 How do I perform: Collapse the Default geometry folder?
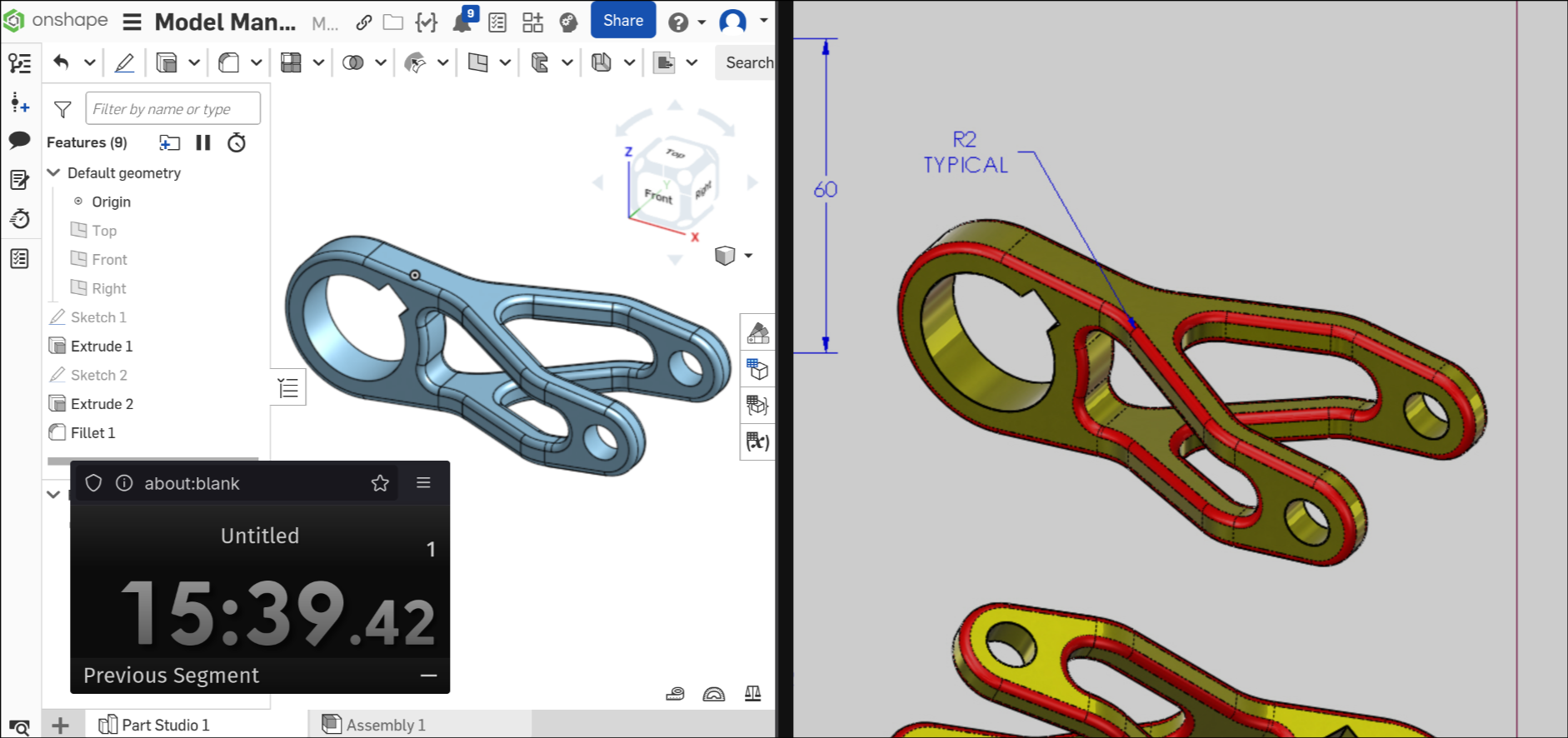54,172
